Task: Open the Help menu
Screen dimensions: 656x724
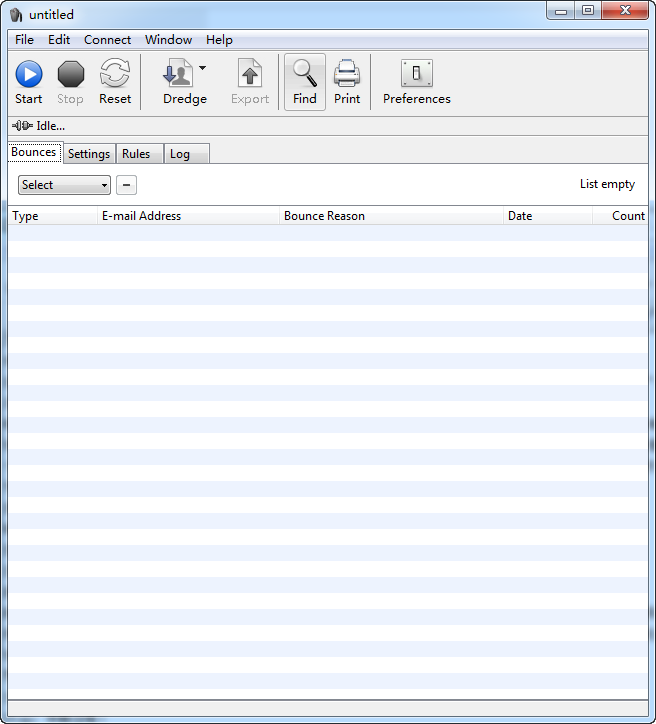Action: pos(219,40)
